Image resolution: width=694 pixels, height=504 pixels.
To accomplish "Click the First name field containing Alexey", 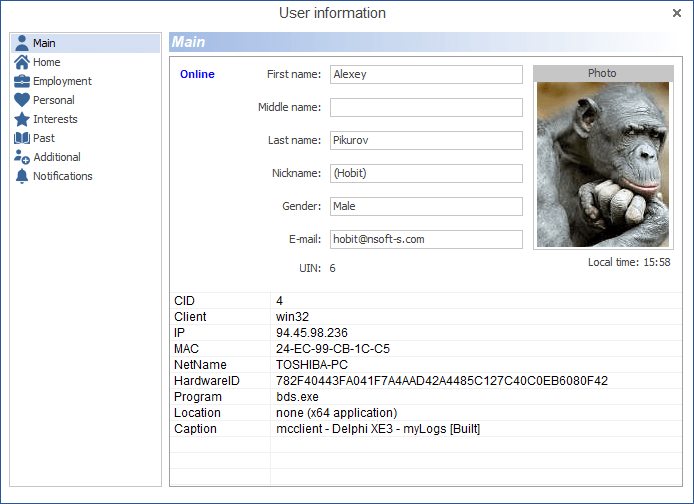I will (x=426, y=75).
